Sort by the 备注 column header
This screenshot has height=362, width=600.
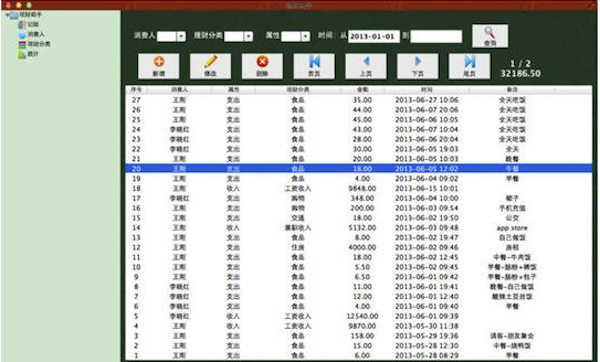click(x=512, y=90)
